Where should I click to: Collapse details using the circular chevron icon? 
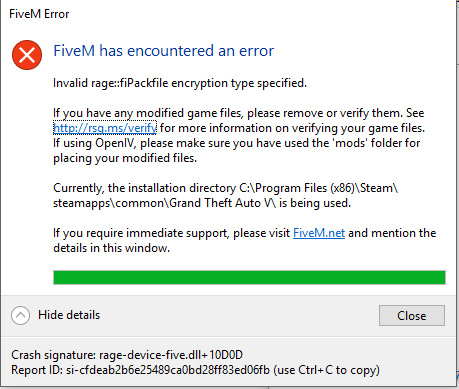tap(20, 315)
